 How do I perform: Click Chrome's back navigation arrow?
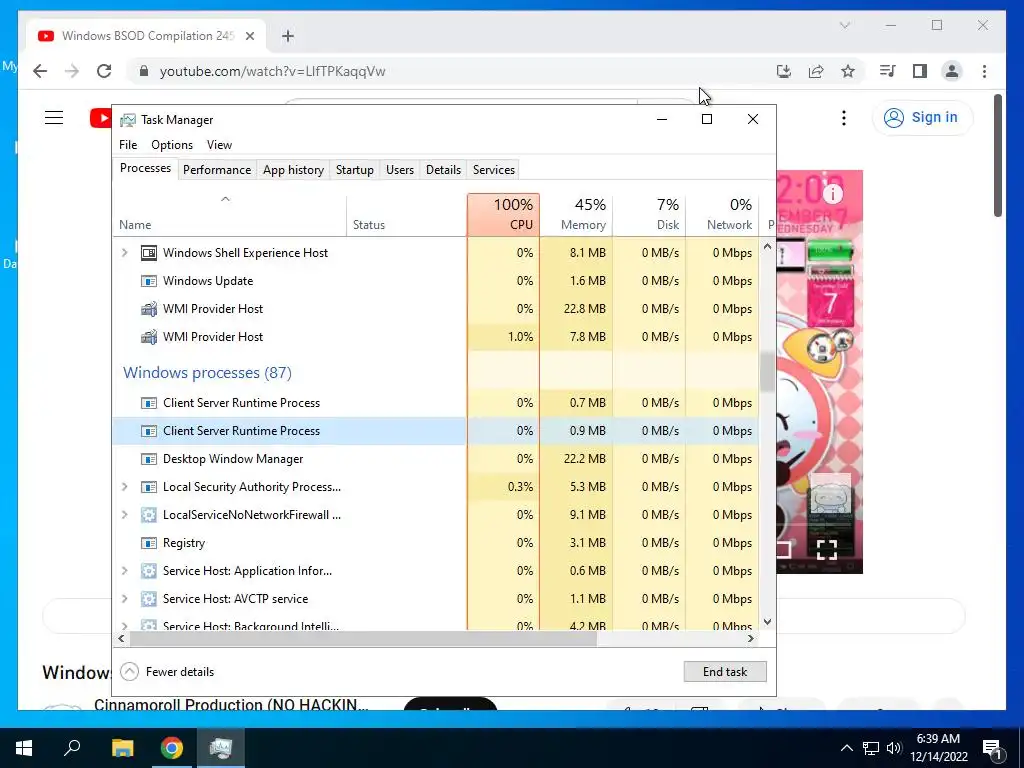point(40,71)
